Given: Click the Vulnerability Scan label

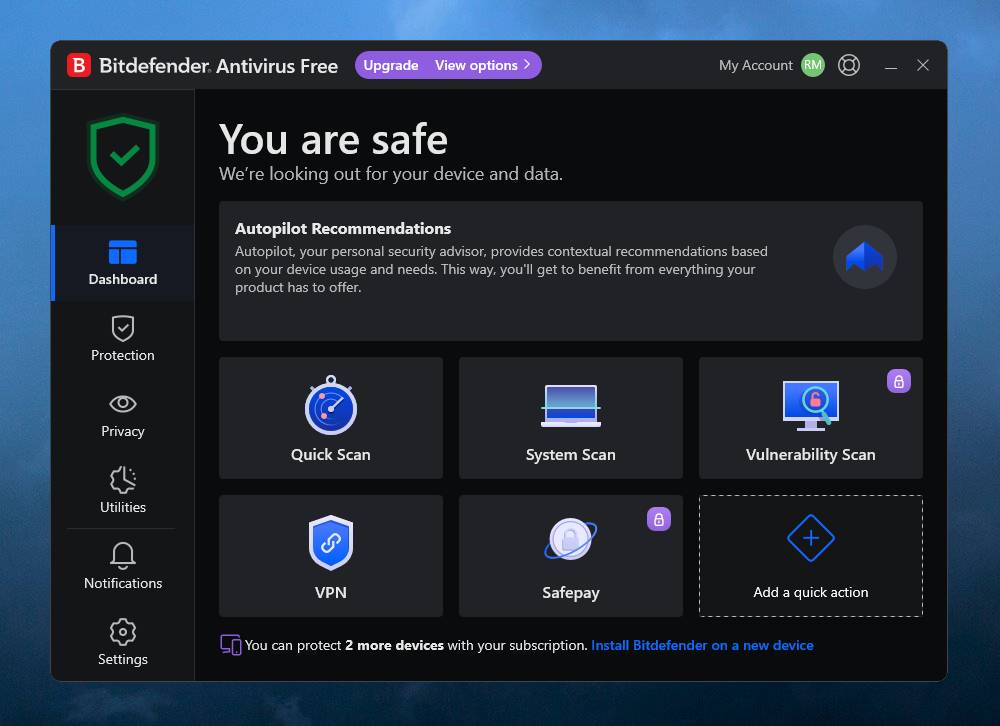Looking at the screenshot, I should (x=811, y=454).
